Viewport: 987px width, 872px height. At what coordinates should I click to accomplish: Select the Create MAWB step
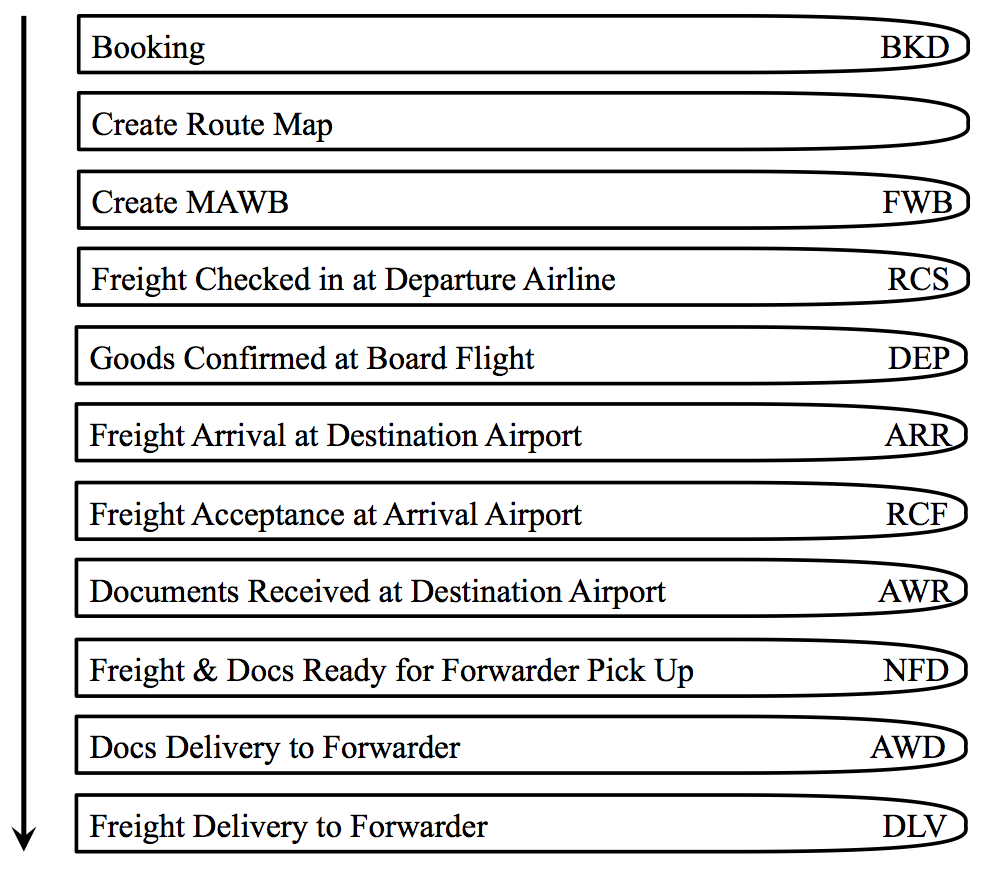pyautogui.click(x=190, y=202)
